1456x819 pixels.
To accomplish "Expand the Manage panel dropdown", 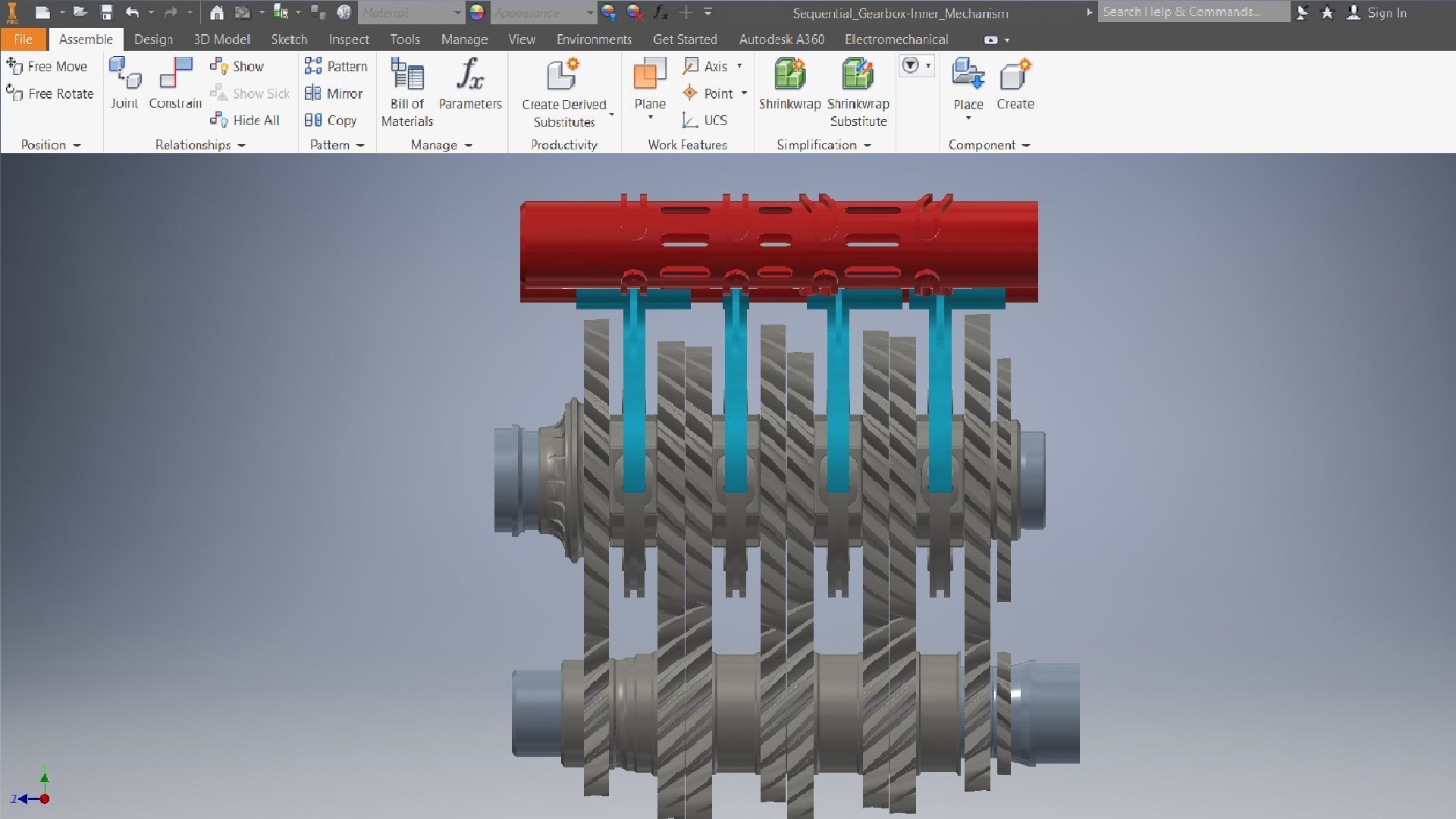I will pyautogui.click(x=468, y=146).
